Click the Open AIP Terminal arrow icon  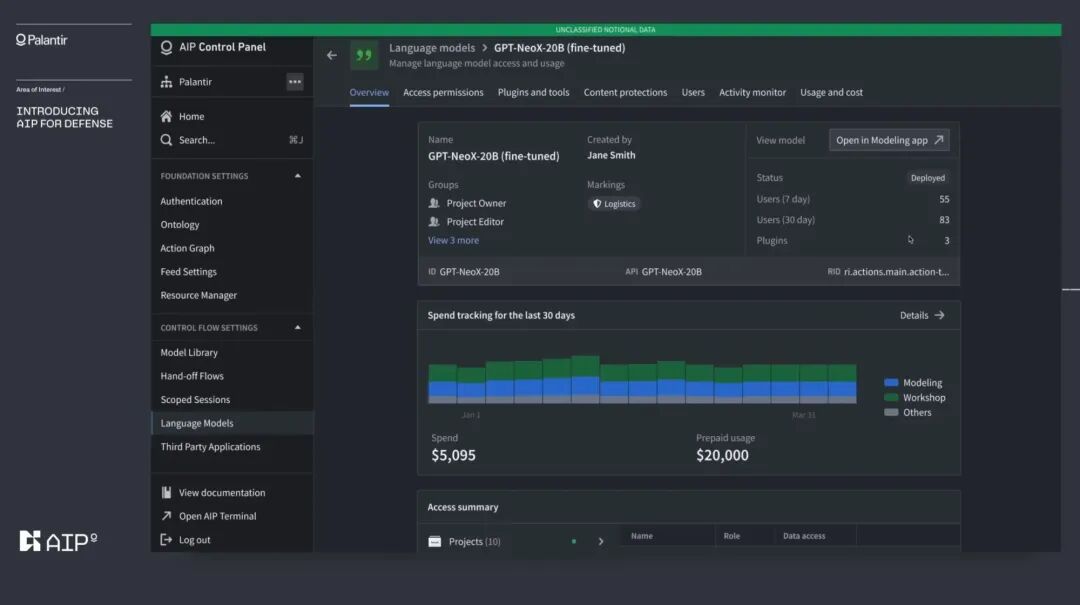[166, 516]
